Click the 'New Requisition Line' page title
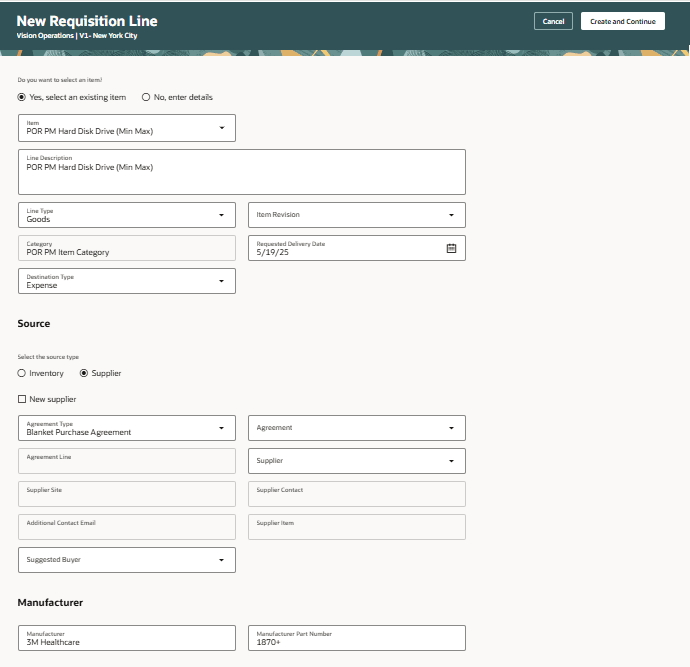Screen dimensions: 690x667 (x=87, y=21)
